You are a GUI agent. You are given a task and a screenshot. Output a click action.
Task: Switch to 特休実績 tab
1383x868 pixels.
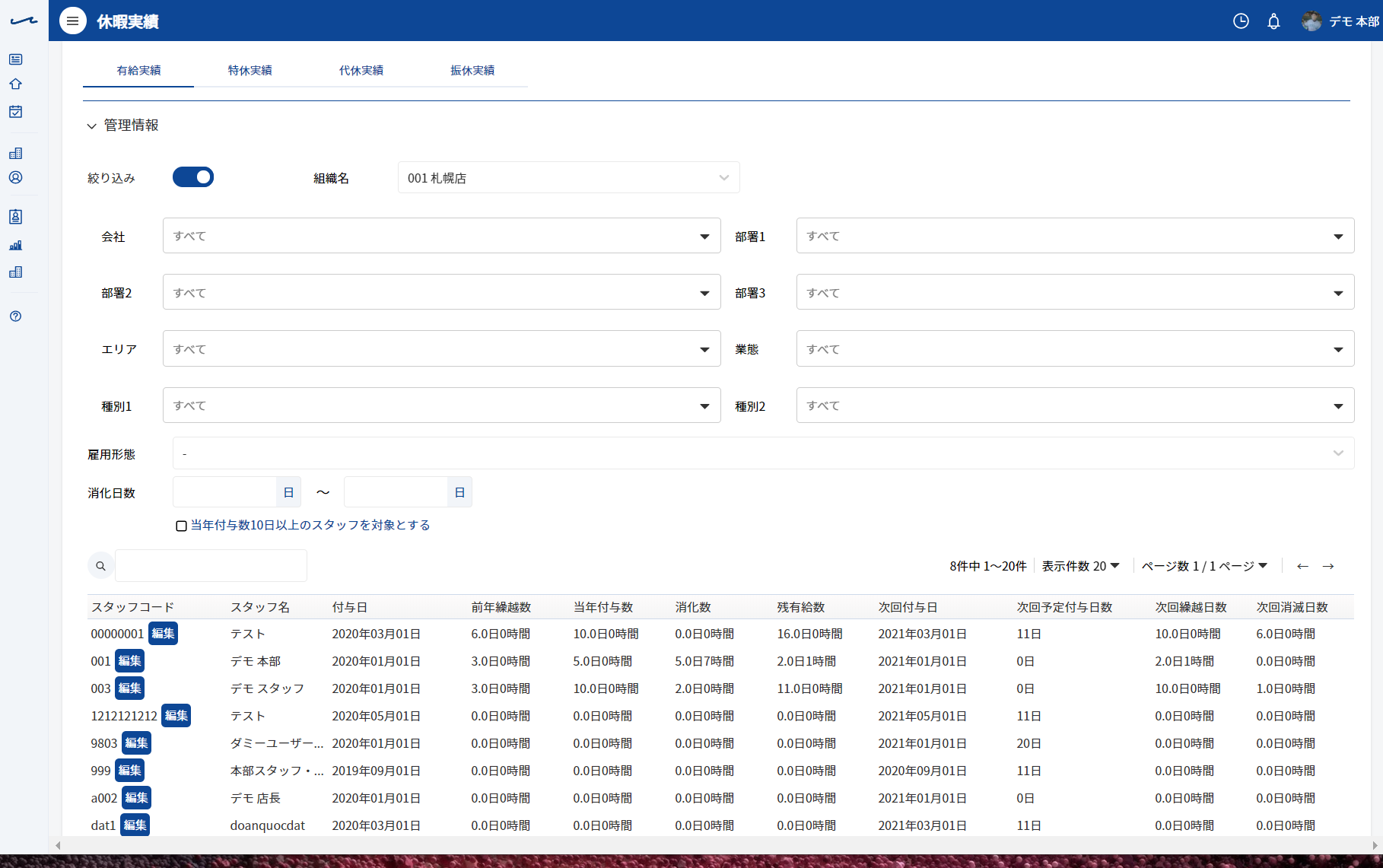click(x=250, y=70)
